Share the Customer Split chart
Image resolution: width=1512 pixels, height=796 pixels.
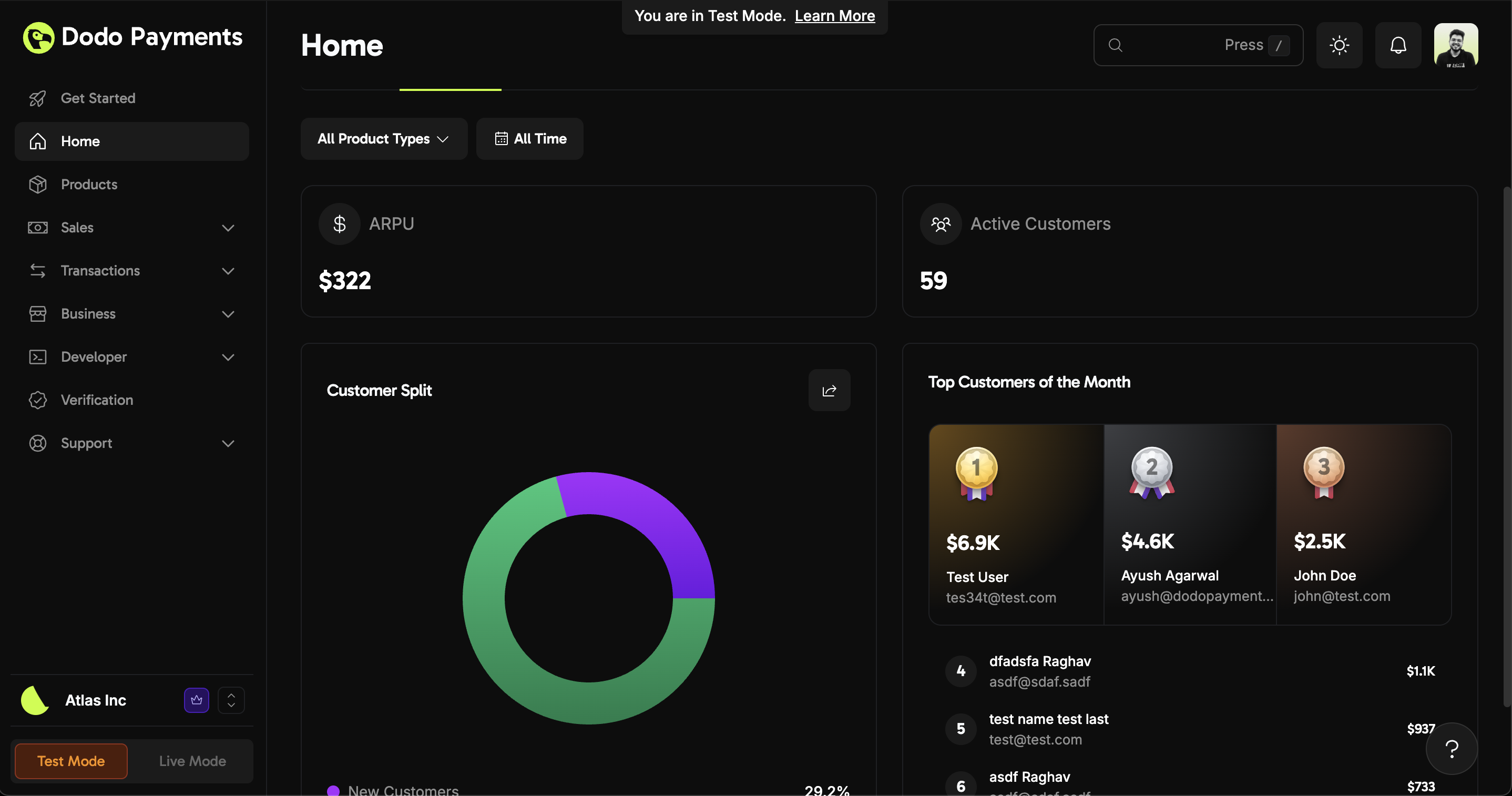[x=829, y=390]
